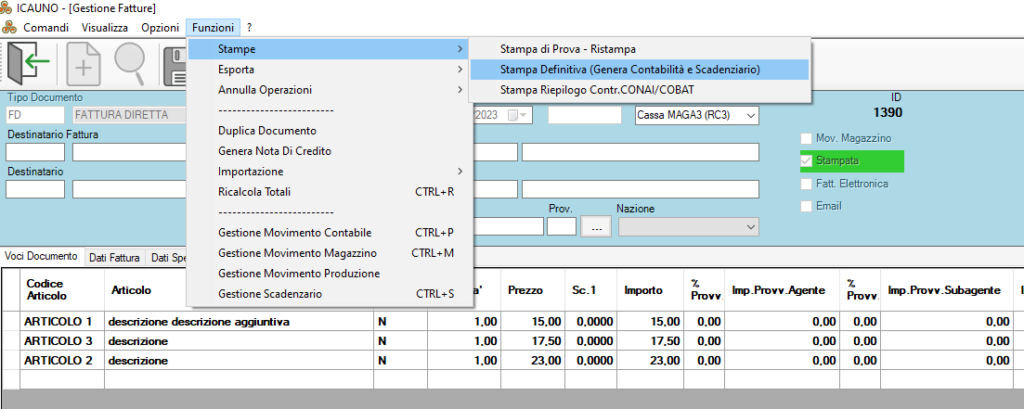Choose Duplica Documento from Funzioni menu
The image size is (1024, 409).
(267, 130)
